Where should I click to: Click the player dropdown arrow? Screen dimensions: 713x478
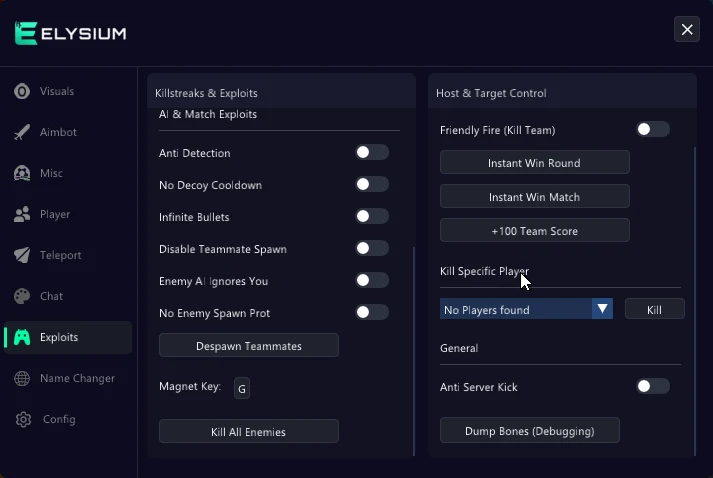pyautogui.click(x=603, y=309)
